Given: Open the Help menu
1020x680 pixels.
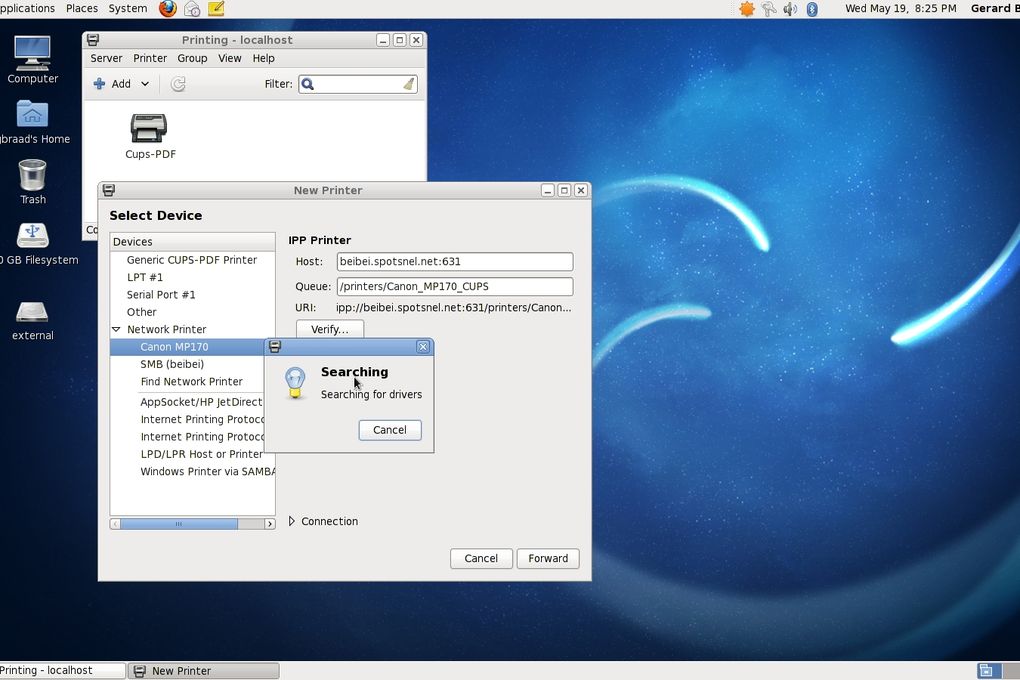Looking at the screenshot, I should point(263,58).
